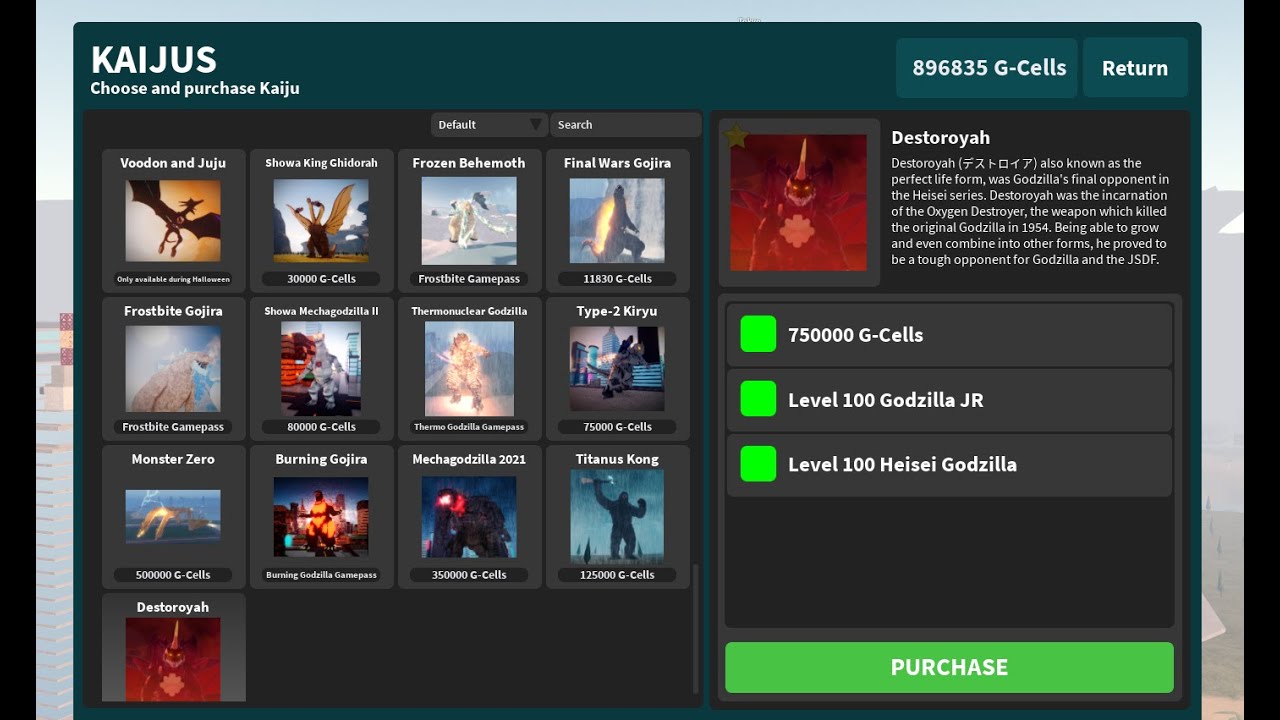Choose the Thermonuclear Godzilla picture
This screenshot has height=720, width=1280.
coord(469,368)
